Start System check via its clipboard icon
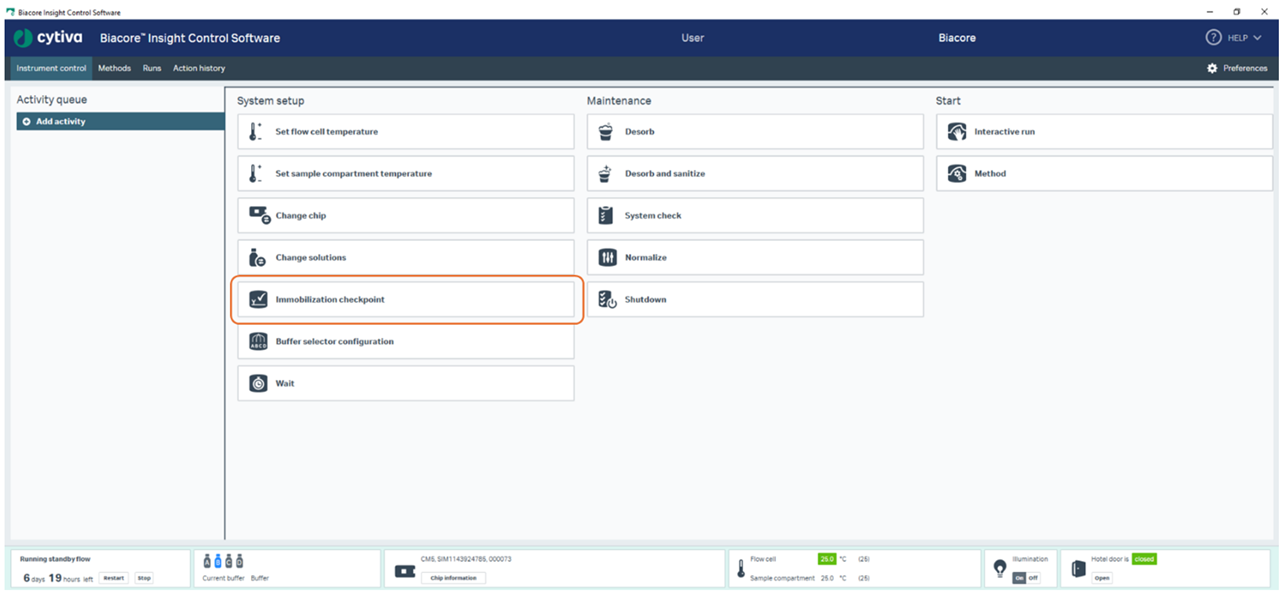 606,215
